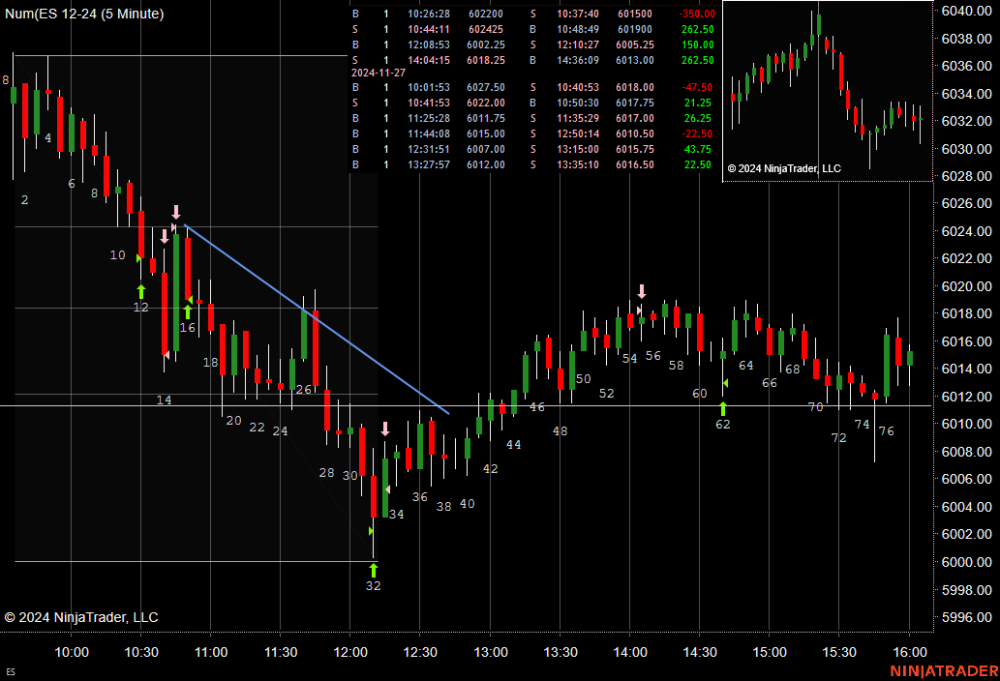Click the topmost pink sell arrow near 6024.00
1000x681 pixels.
click(176, 212)
